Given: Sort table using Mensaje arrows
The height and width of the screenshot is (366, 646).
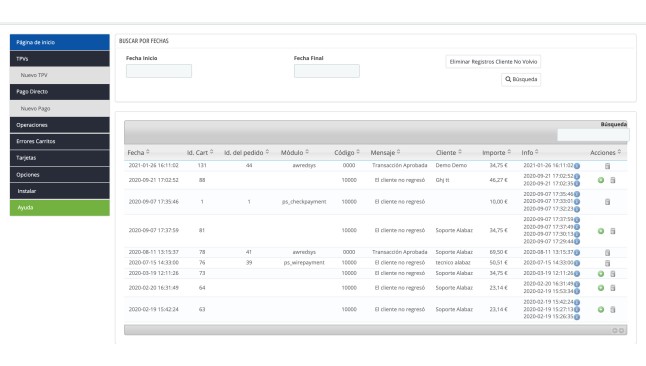Looking at the screenshot, I should [398, 152].
